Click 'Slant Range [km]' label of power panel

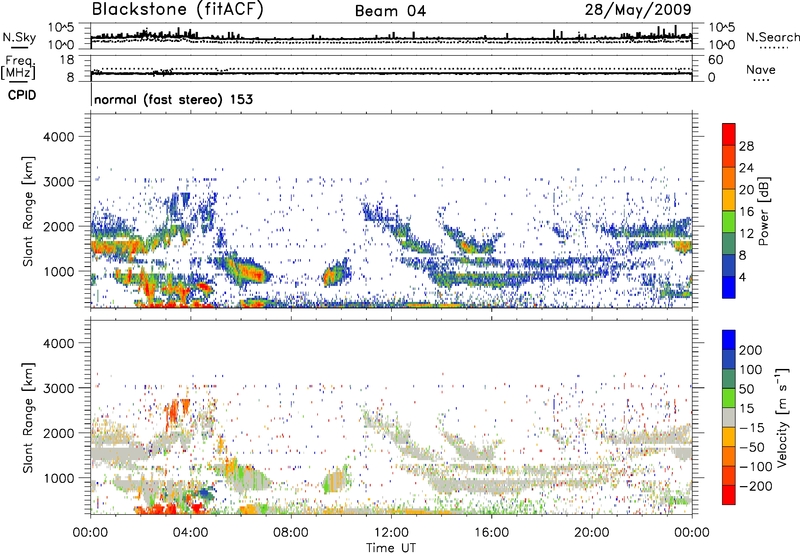tap(28, 211)
